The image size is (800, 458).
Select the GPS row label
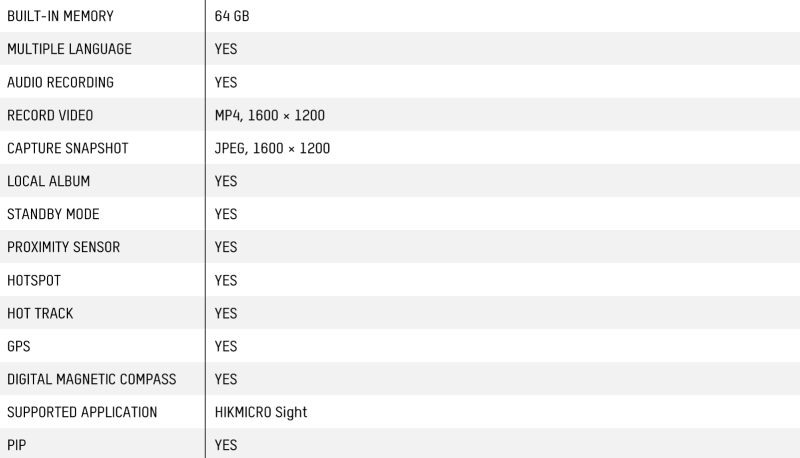(x=19, y=346)
